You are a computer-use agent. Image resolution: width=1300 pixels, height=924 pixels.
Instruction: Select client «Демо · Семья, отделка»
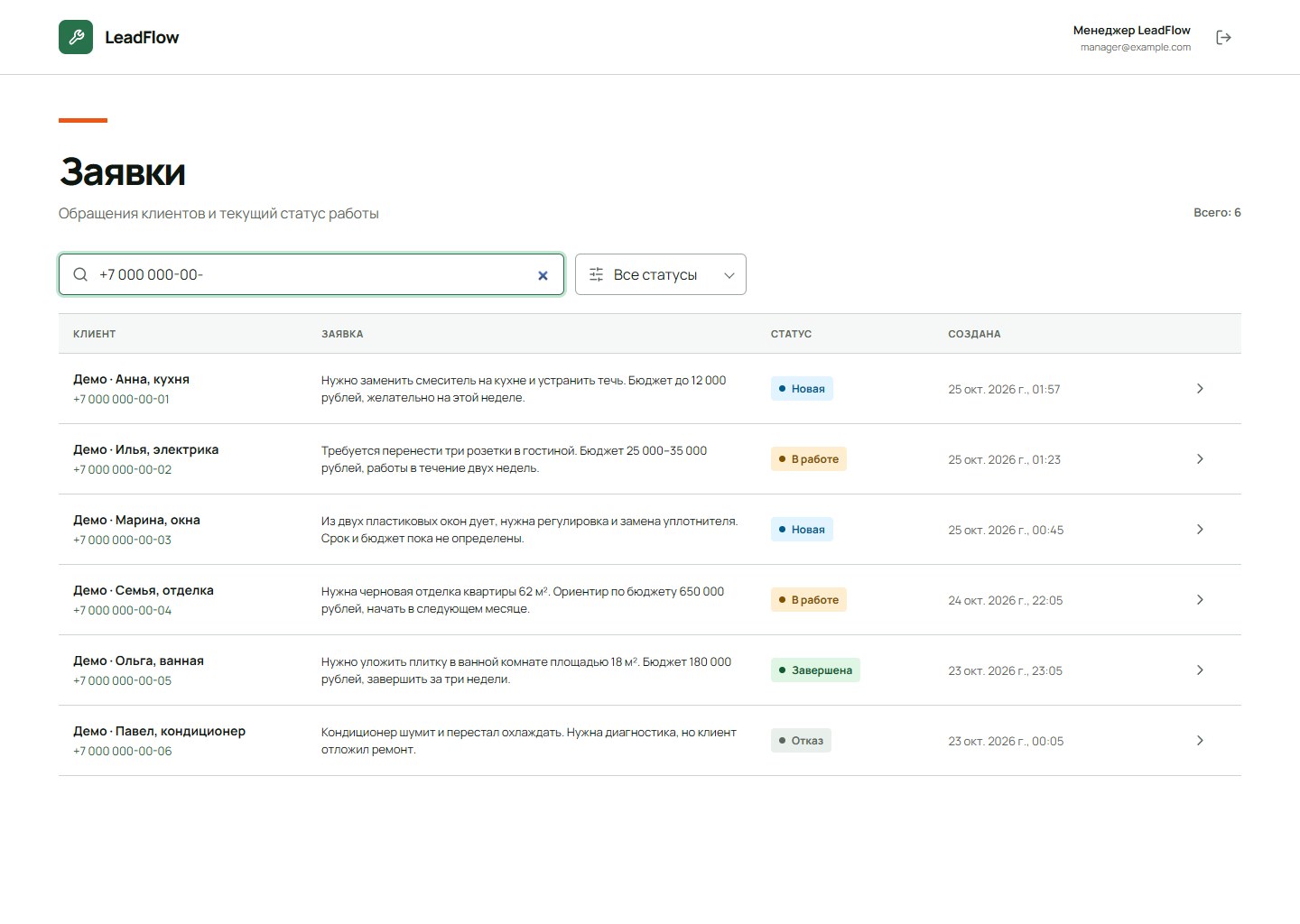[144, 590]
